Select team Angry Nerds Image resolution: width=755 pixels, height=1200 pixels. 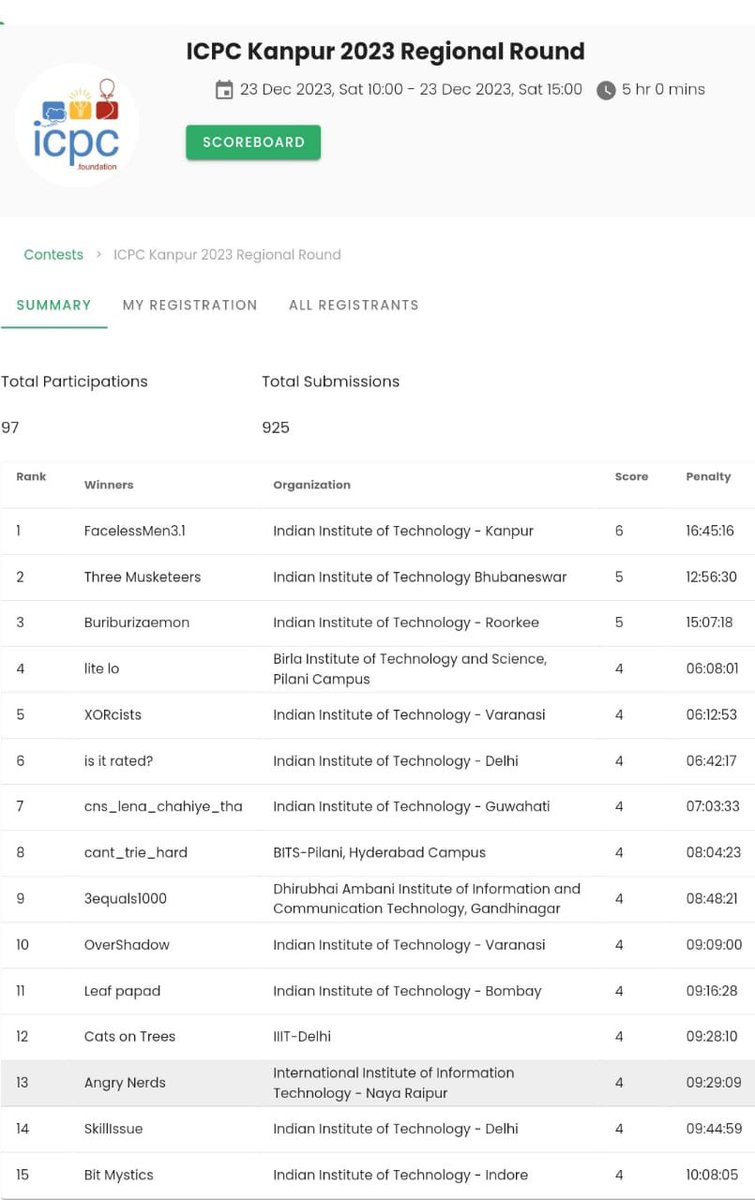tap(125, 1083)
